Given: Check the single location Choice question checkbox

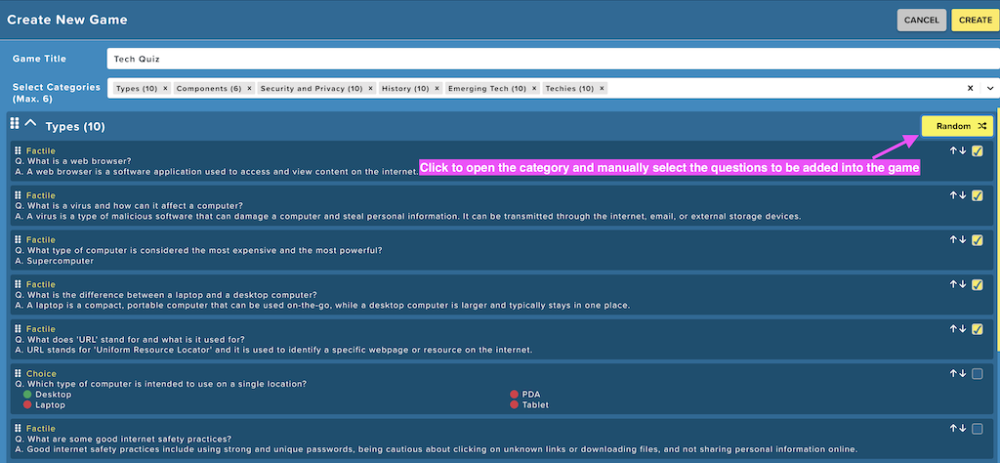Looking at the screenshot, I should [x=977, y=374].
